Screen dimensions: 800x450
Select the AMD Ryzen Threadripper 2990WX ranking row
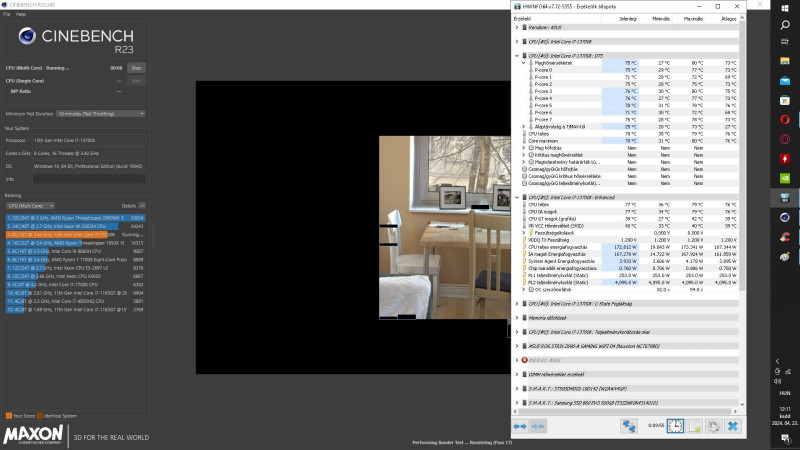pyautogui.click(x=75, y=218)
